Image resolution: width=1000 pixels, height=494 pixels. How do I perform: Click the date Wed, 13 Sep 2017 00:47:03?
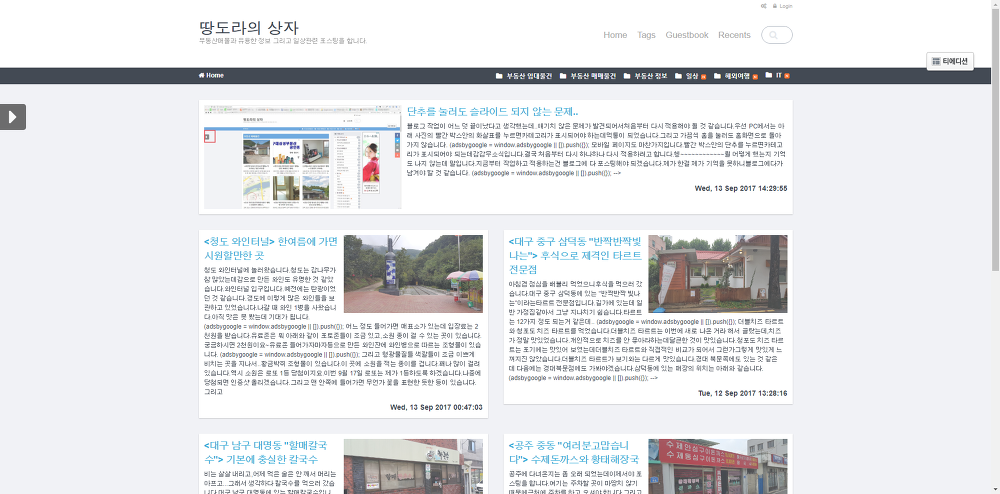click(x=436, y=407)
